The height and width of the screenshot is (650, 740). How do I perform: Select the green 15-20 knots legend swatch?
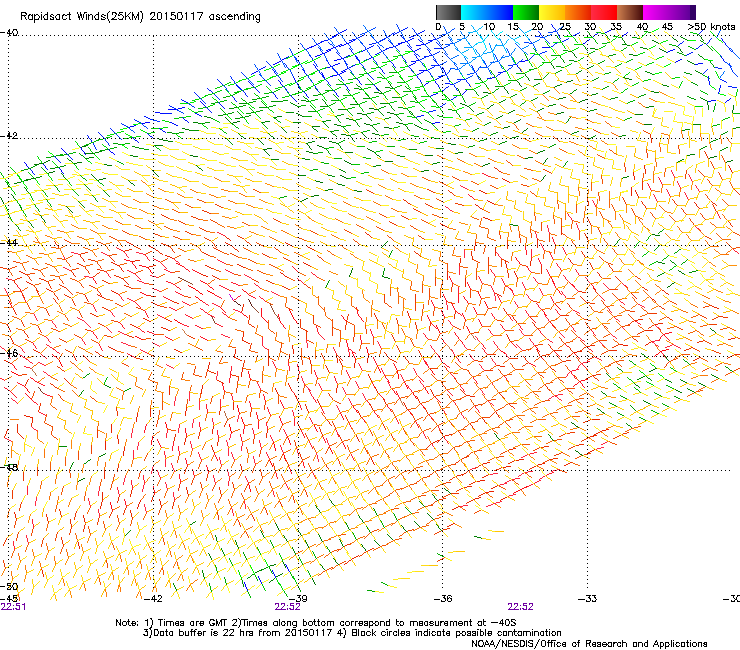point(526,12)
